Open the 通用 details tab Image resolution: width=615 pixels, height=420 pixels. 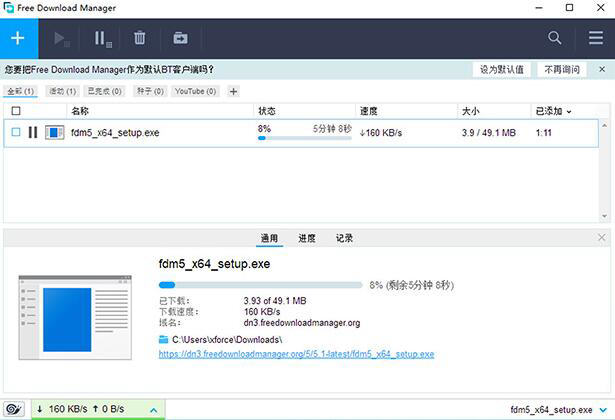[269, 238]
